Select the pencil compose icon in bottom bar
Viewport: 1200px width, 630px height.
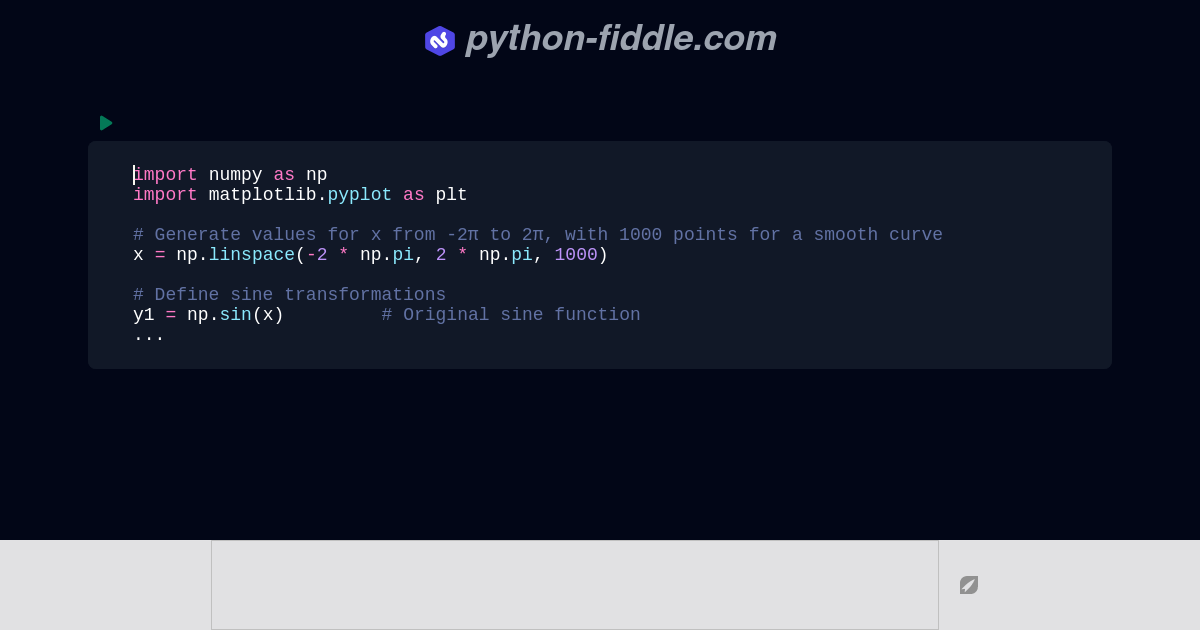coord(968,585)
